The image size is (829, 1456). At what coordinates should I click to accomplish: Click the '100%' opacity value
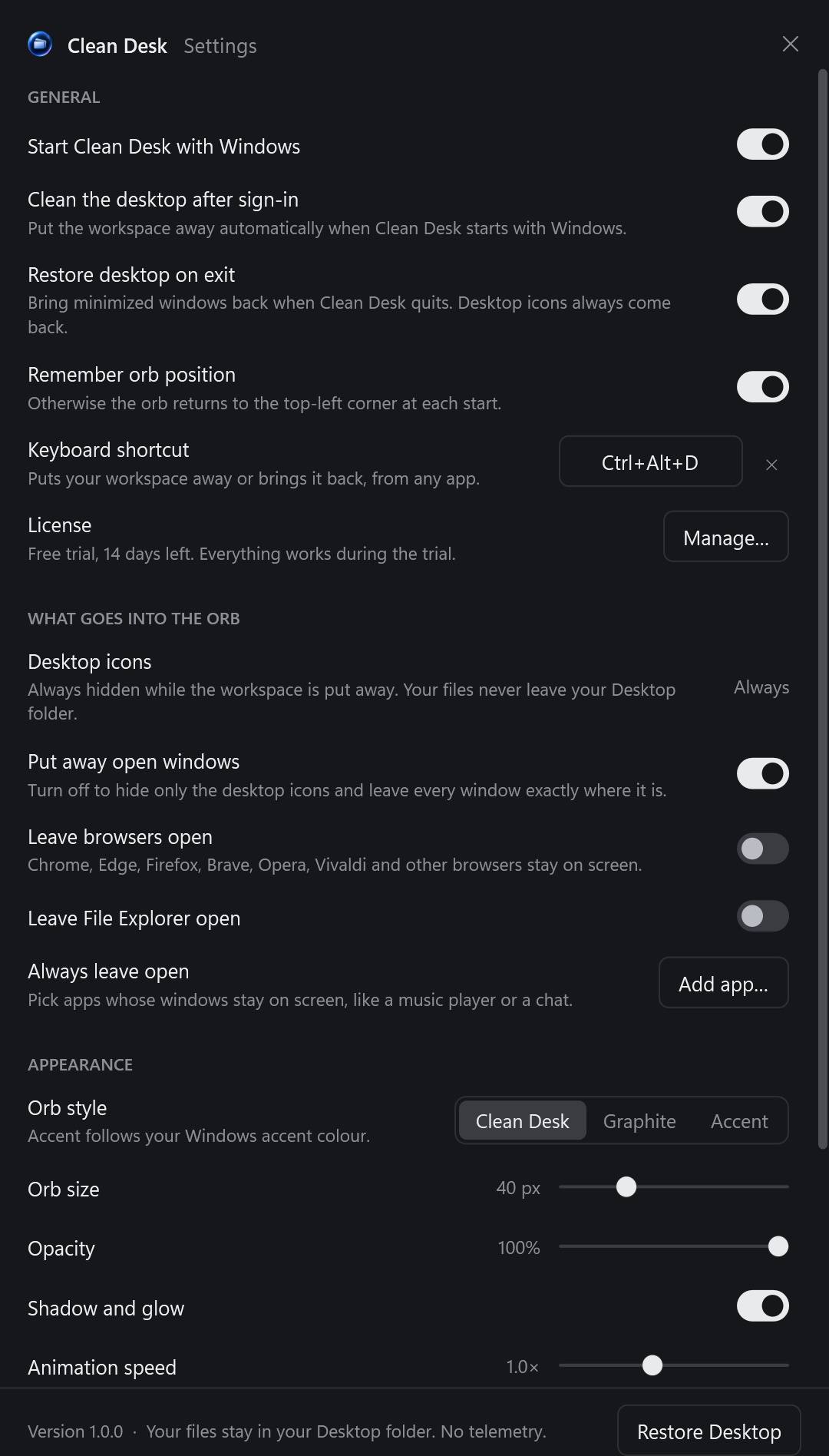coord(519,1248)
